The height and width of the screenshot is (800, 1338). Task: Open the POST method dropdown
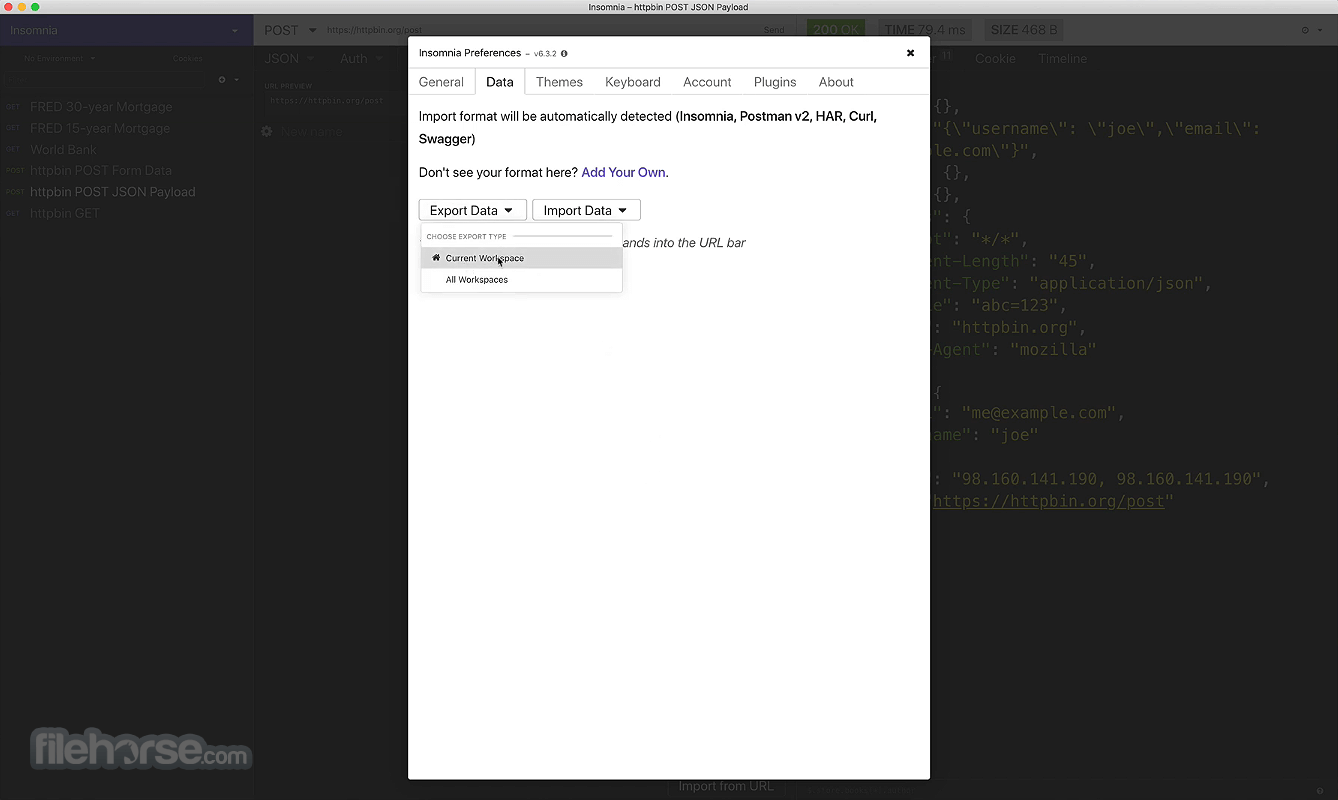[290, 30]
